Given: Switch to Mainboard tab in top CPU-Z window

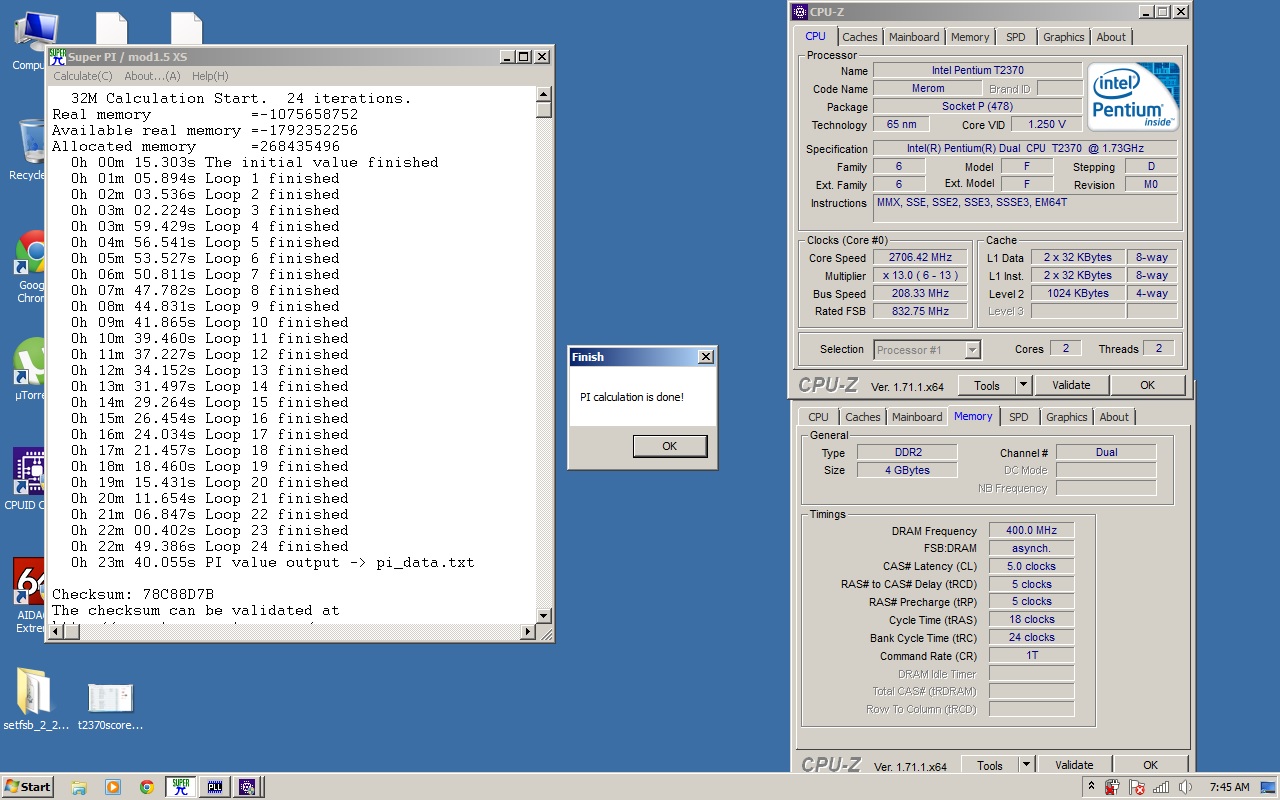Looking at the screenshot, I should pyautogui.click(x=915, y=37).
